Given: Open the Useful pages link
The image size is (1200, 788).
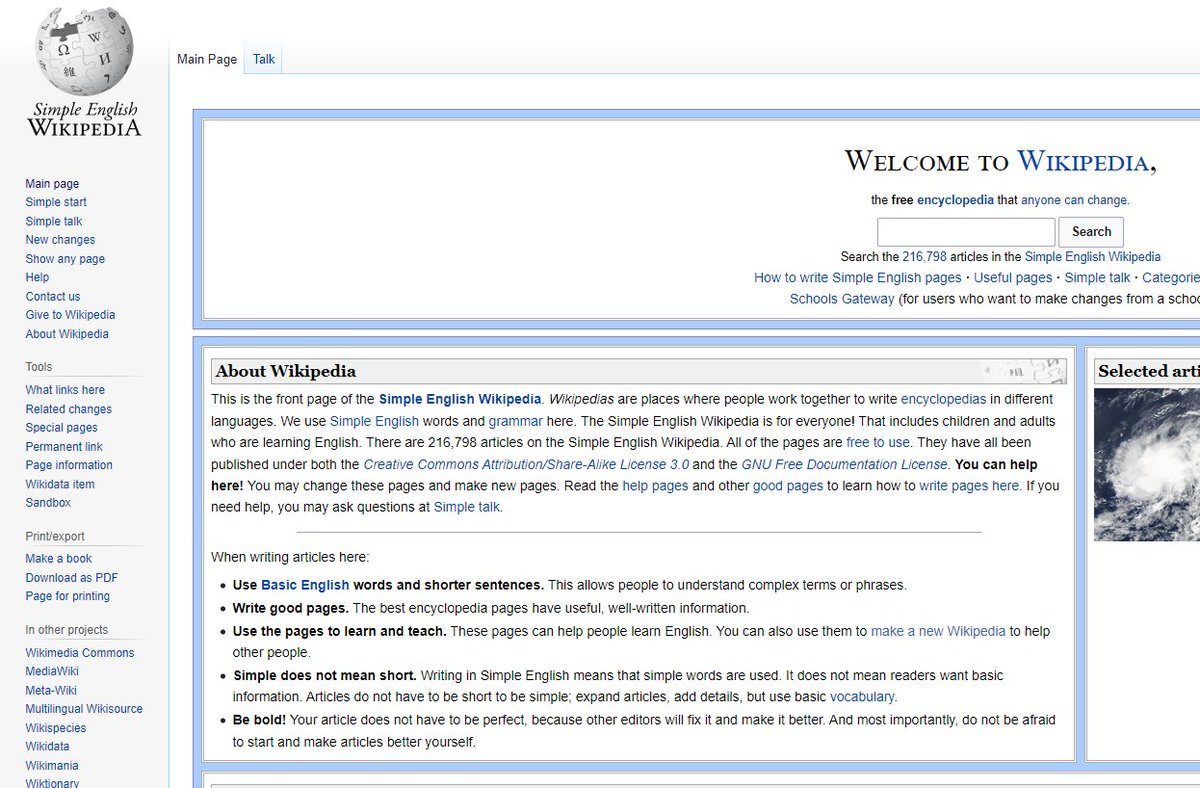Looking at the screenshot, I should 1013,278.
